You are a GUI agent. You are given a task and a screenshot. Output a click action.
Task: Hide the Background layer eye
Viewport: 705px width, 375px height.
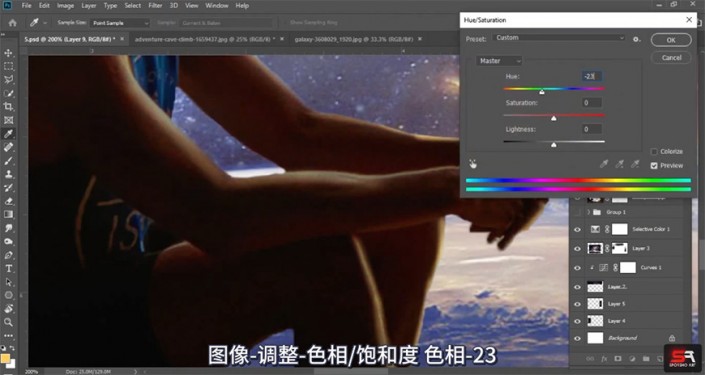tap(577, 338)
